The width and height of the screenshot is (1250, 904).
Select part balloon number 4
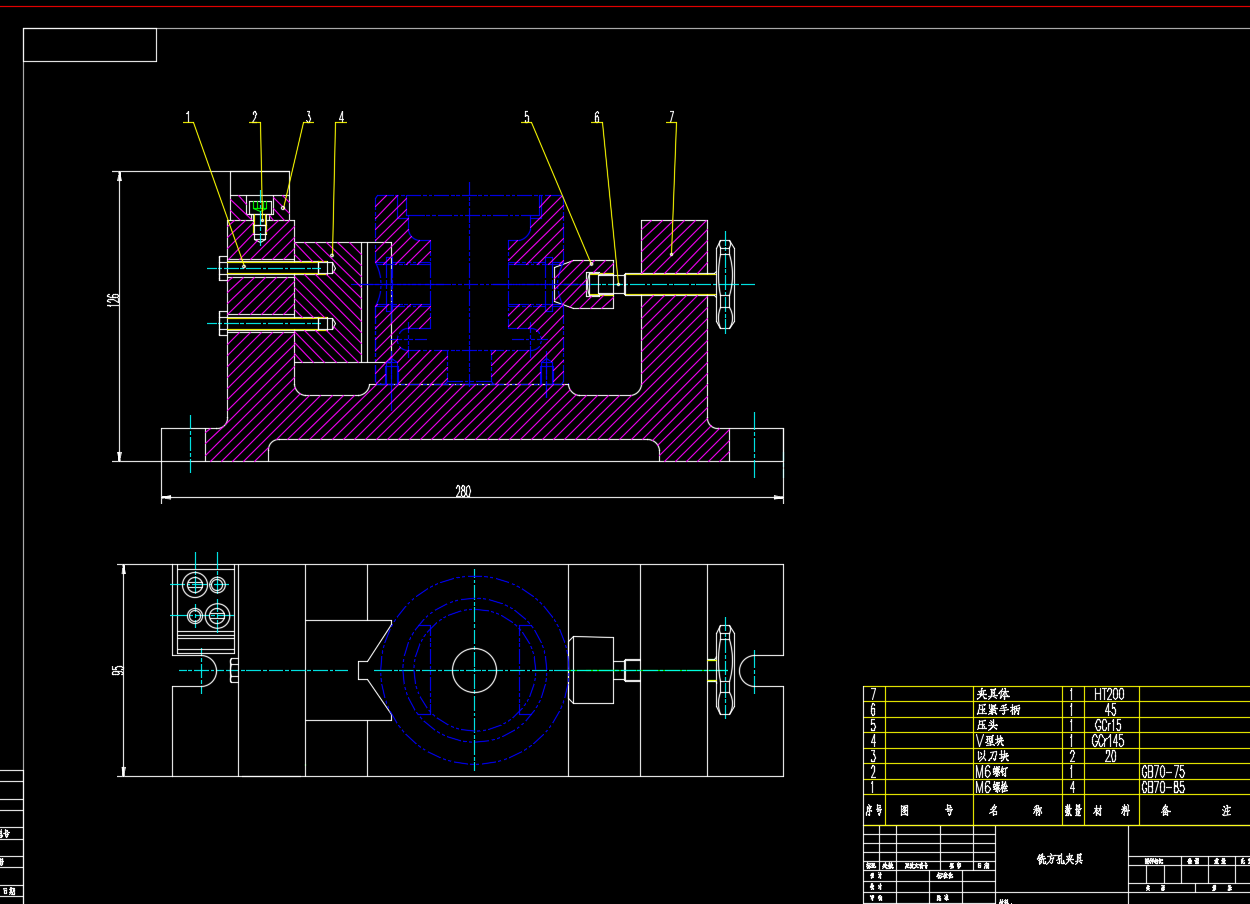point(341,117)
